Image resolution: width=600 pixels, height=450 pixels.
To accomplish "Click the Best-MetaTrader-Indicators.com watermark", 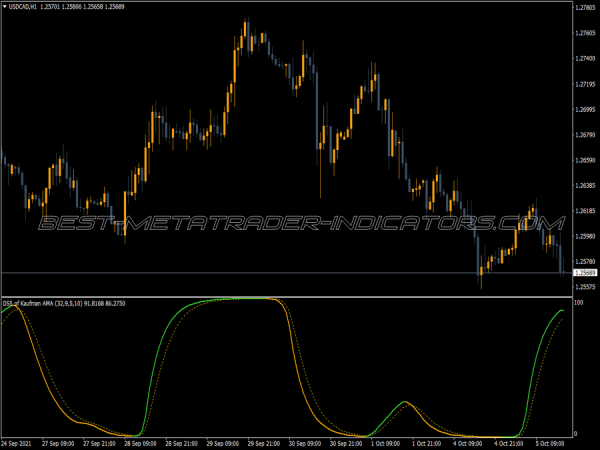I will 300,222.
